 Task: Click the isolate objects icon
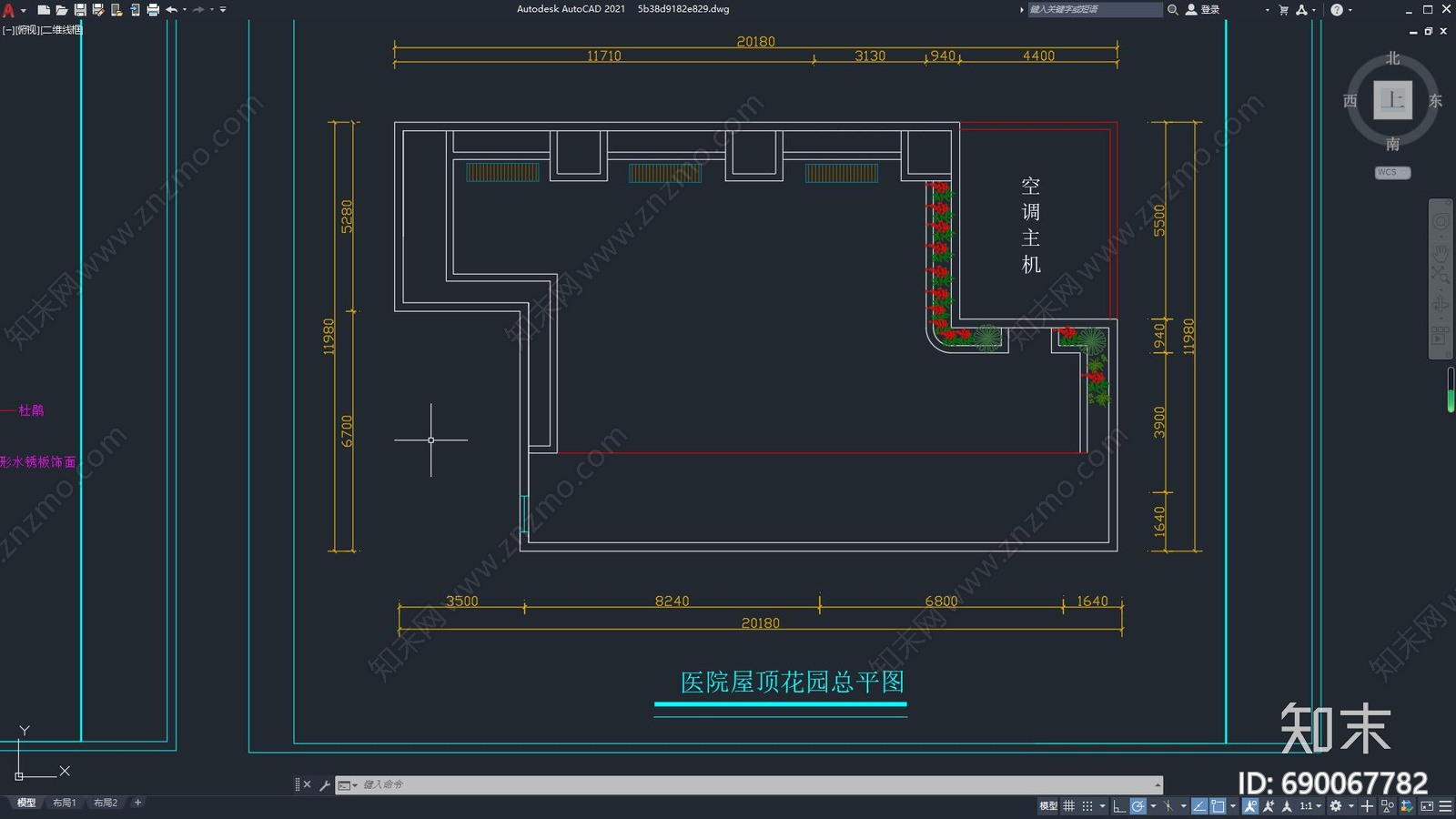(x=1388, y=805)
